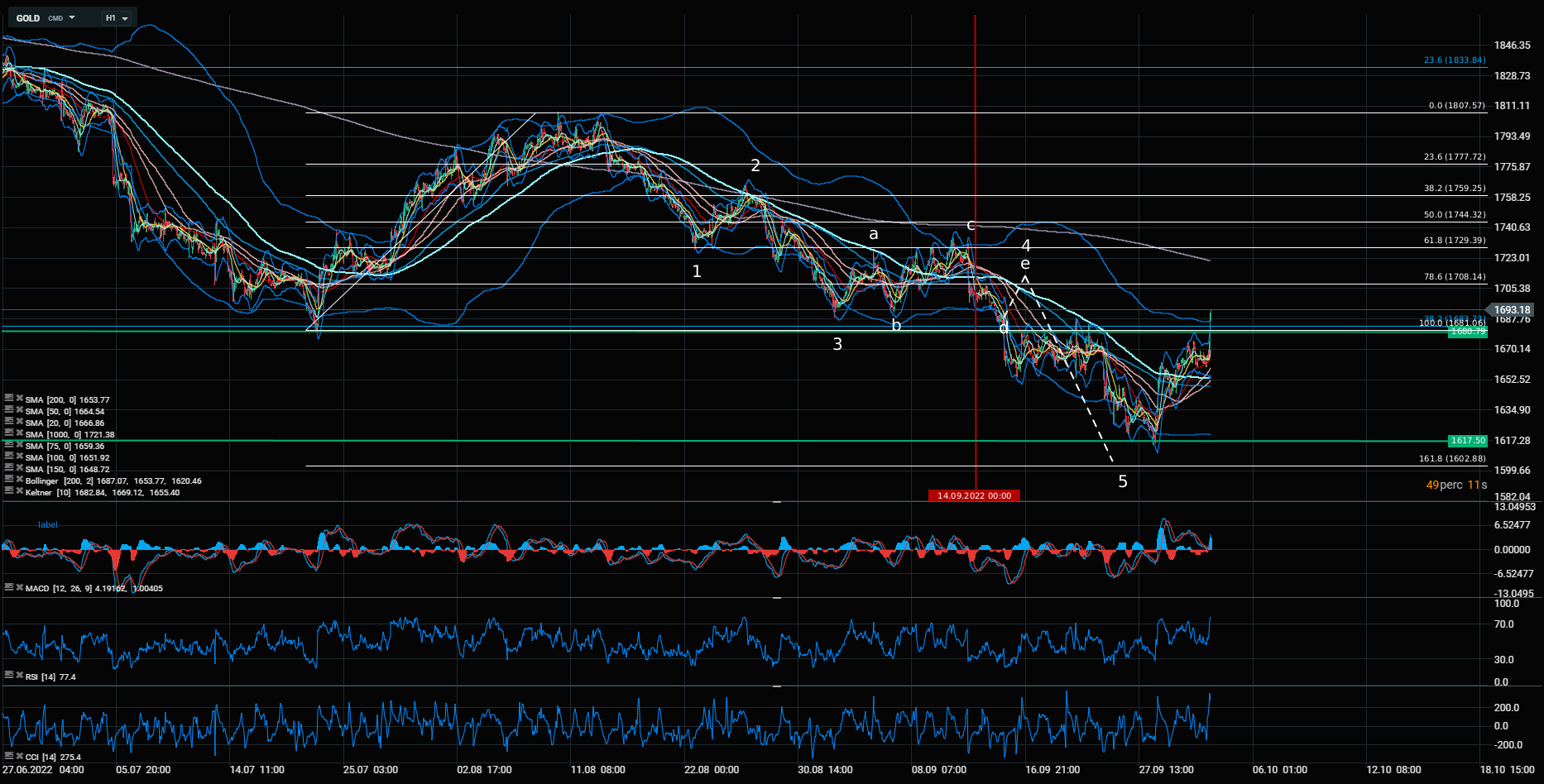
Task: Select the 50.0 (1744.32) Fibonacci level label
Action: click(1455, 215)
